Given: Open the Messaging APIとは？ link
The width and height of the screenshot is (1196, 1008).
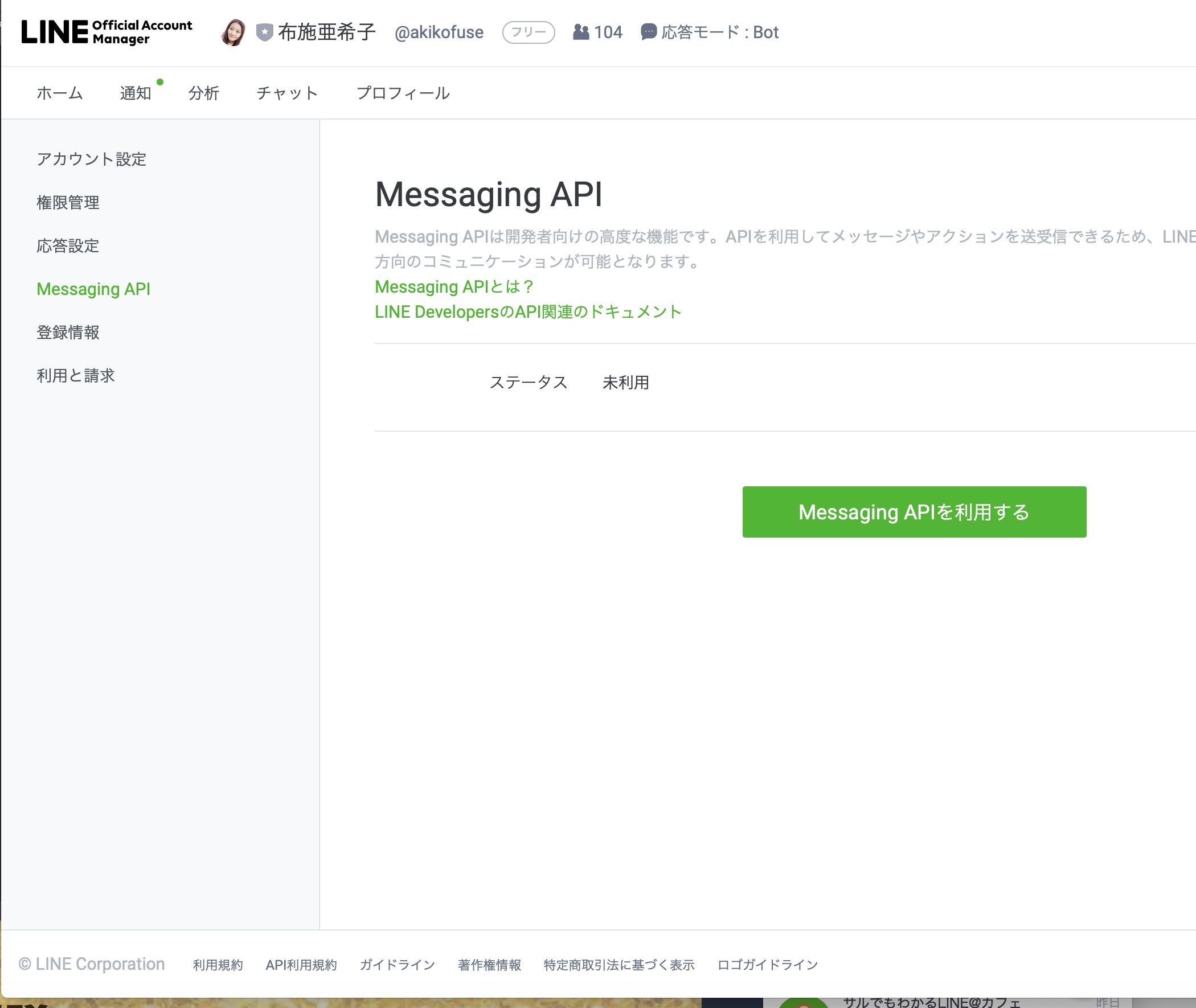Looking at the screenshot, I should (x=455, y=286).
